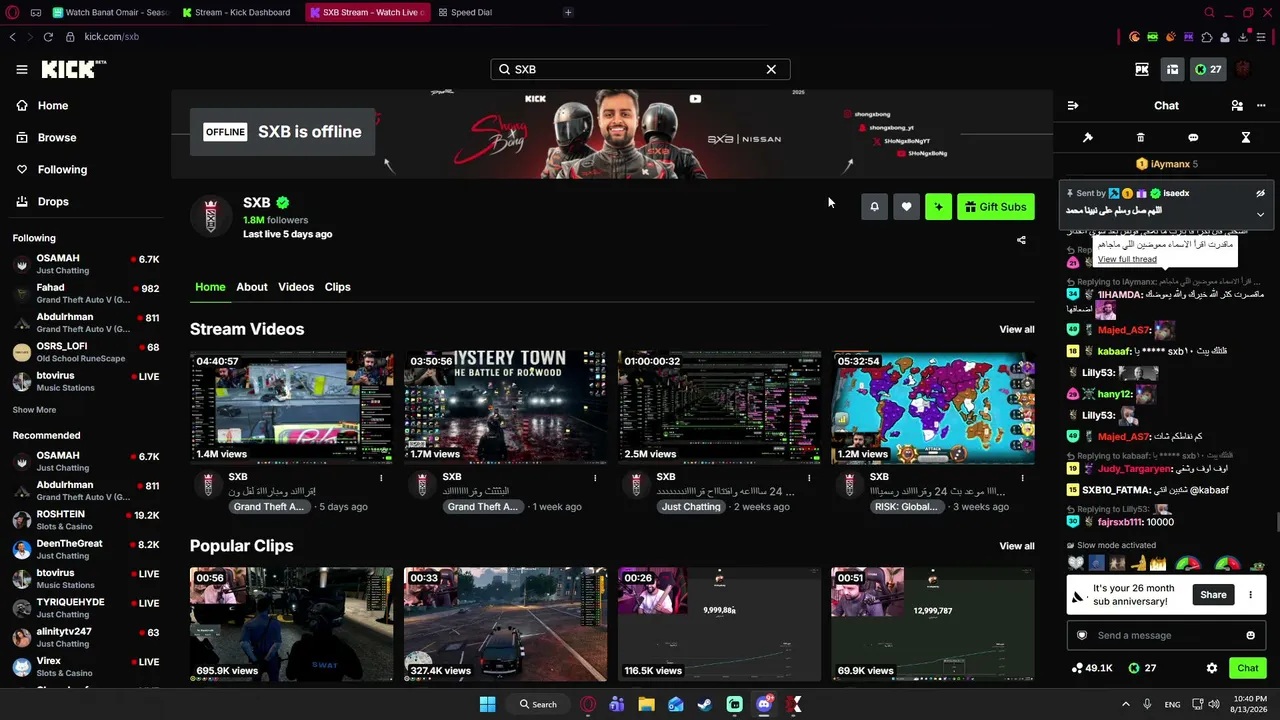Open Fahad's channel in Following list
This screenshot has height=720, width=1280.
(86, 294)
